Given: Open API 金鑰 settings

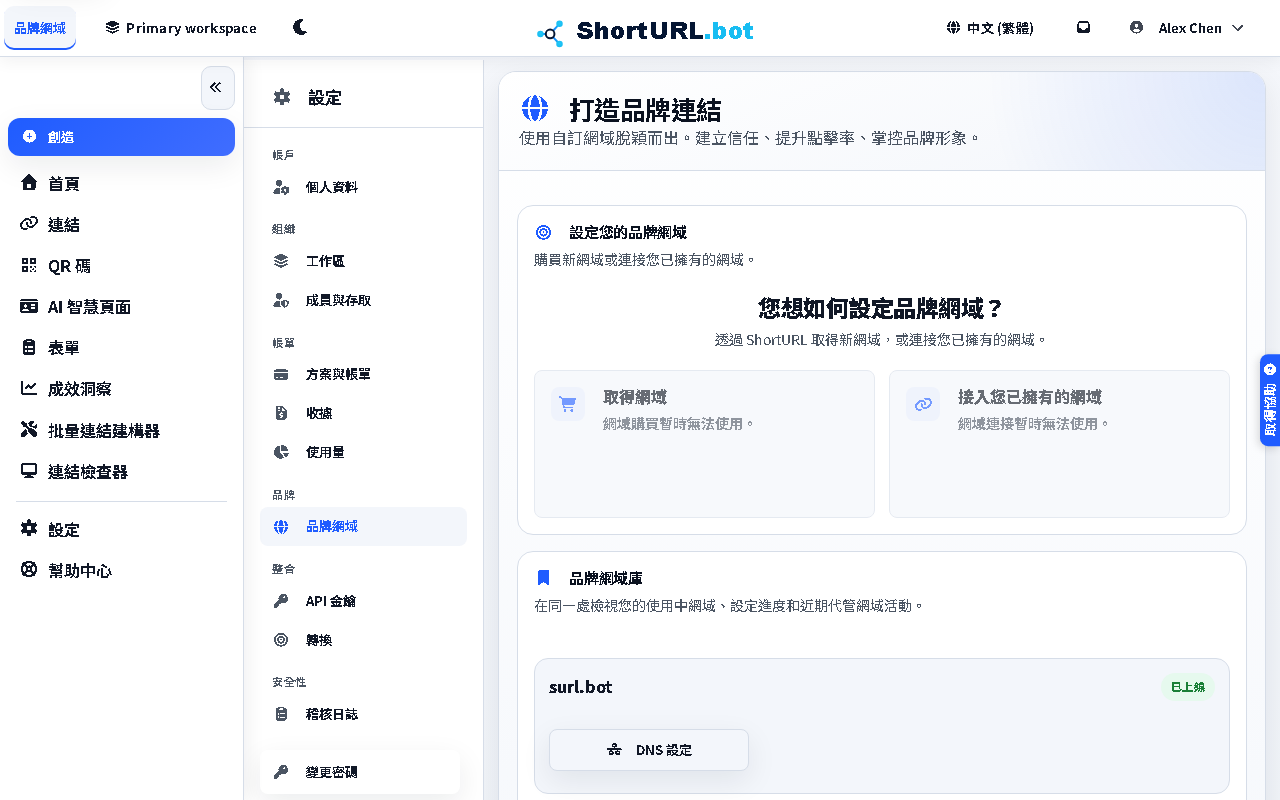Looking at the screenshot, I should coord(363,601).
